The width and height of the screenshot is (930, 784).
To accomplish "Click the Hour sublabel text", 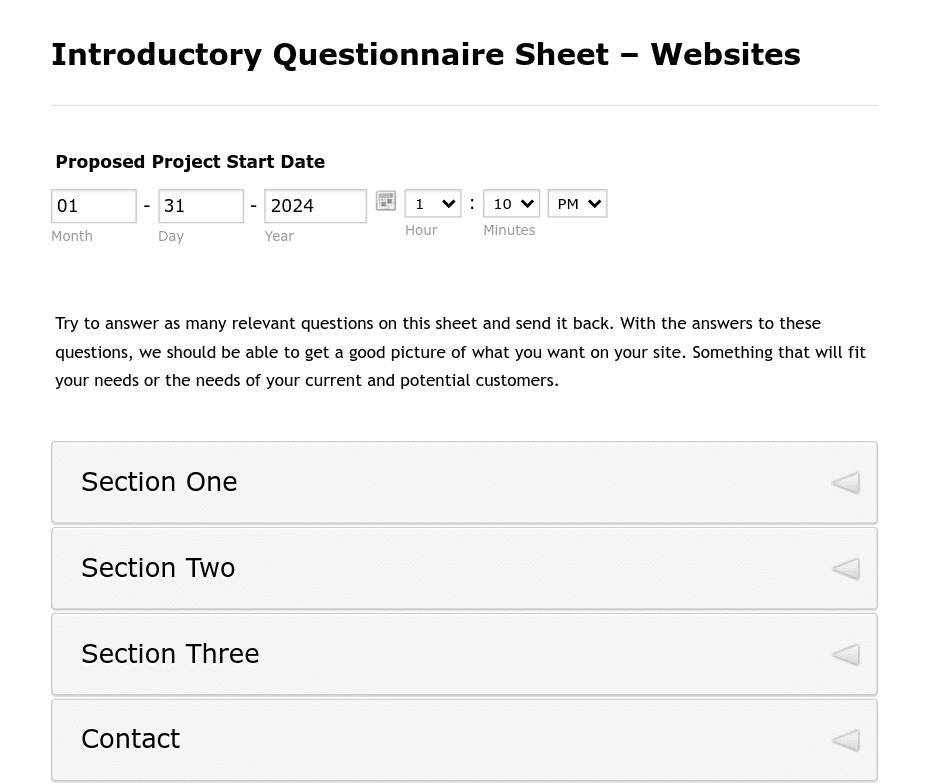I will click(x=421, y=230).
